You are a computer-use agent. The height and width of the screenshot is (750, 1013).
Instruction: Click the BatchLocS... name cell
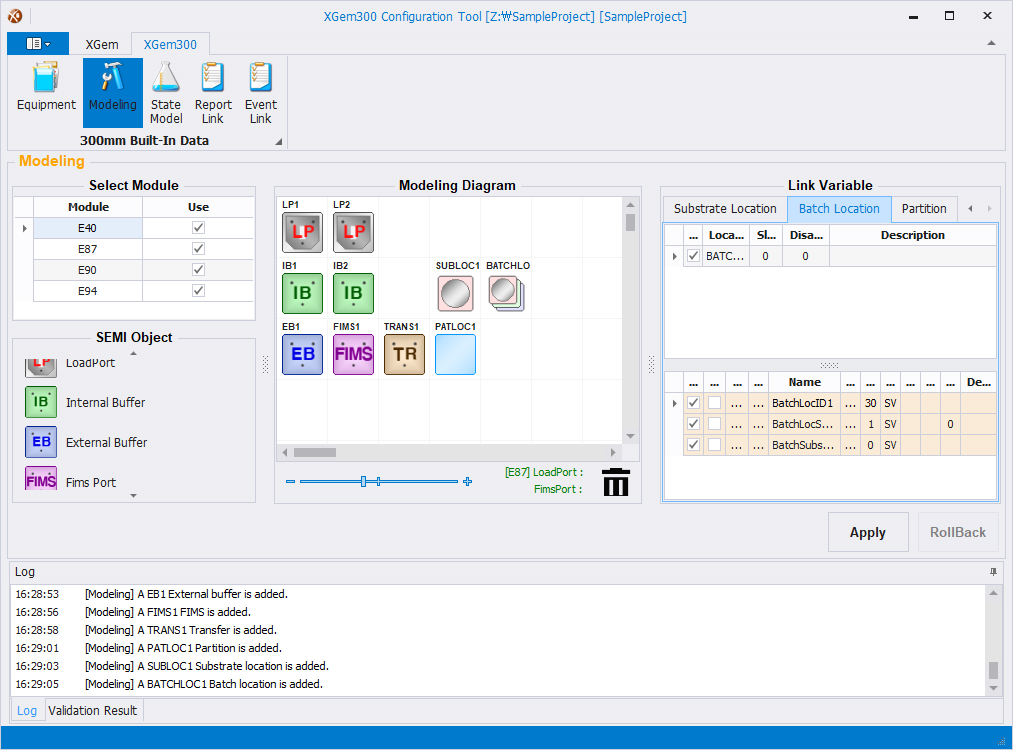[804, 424]
